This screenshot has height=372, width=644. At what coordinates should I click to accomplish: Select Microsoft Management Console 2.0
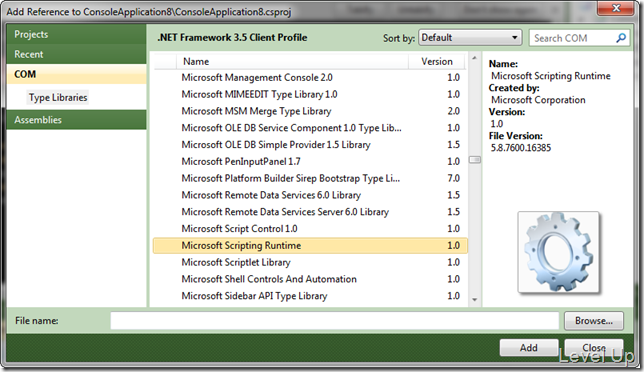pos(310,78)
